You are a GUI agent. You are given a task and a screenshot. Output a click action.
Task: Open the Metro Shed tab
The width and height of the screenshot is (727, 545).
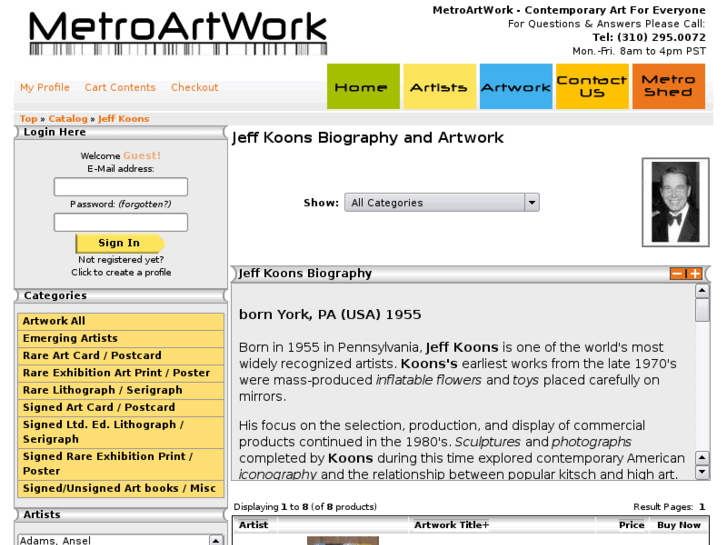coord(669,87)
